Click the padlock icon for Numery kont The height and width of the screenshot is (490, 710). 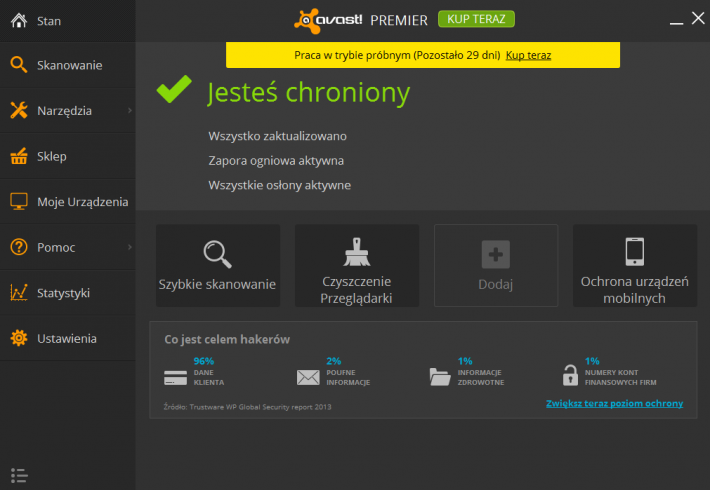(570, 375)
